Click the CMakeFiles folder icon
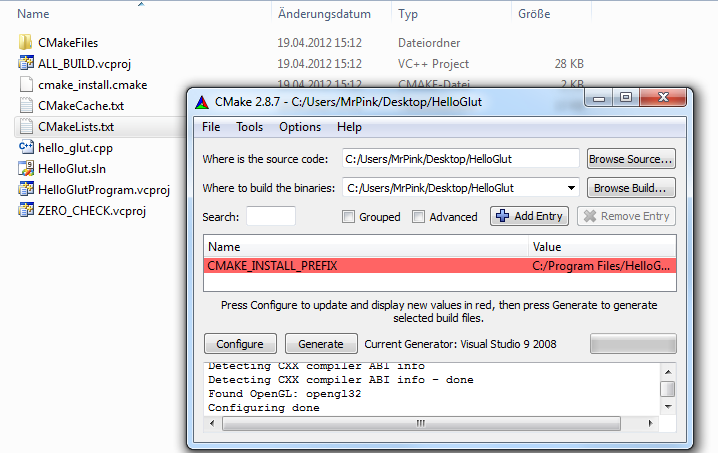718x453 pixels. click(26, 43)
